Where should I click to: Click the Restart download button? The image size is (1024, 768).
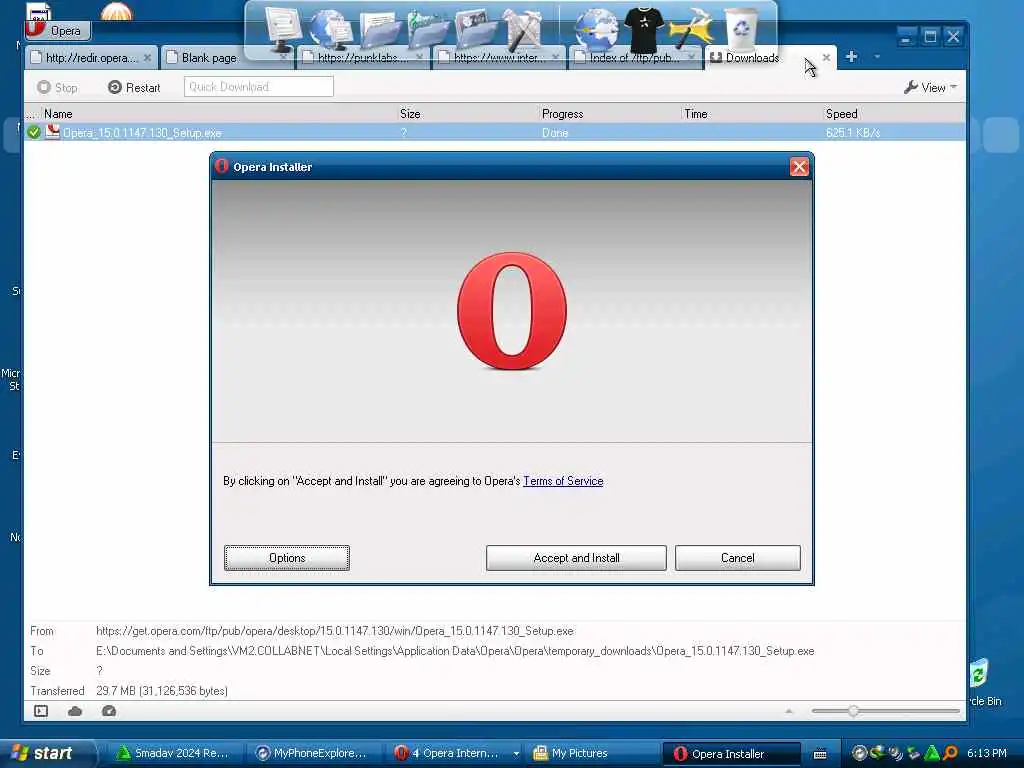pyautogui.click(x=134, y=87)
